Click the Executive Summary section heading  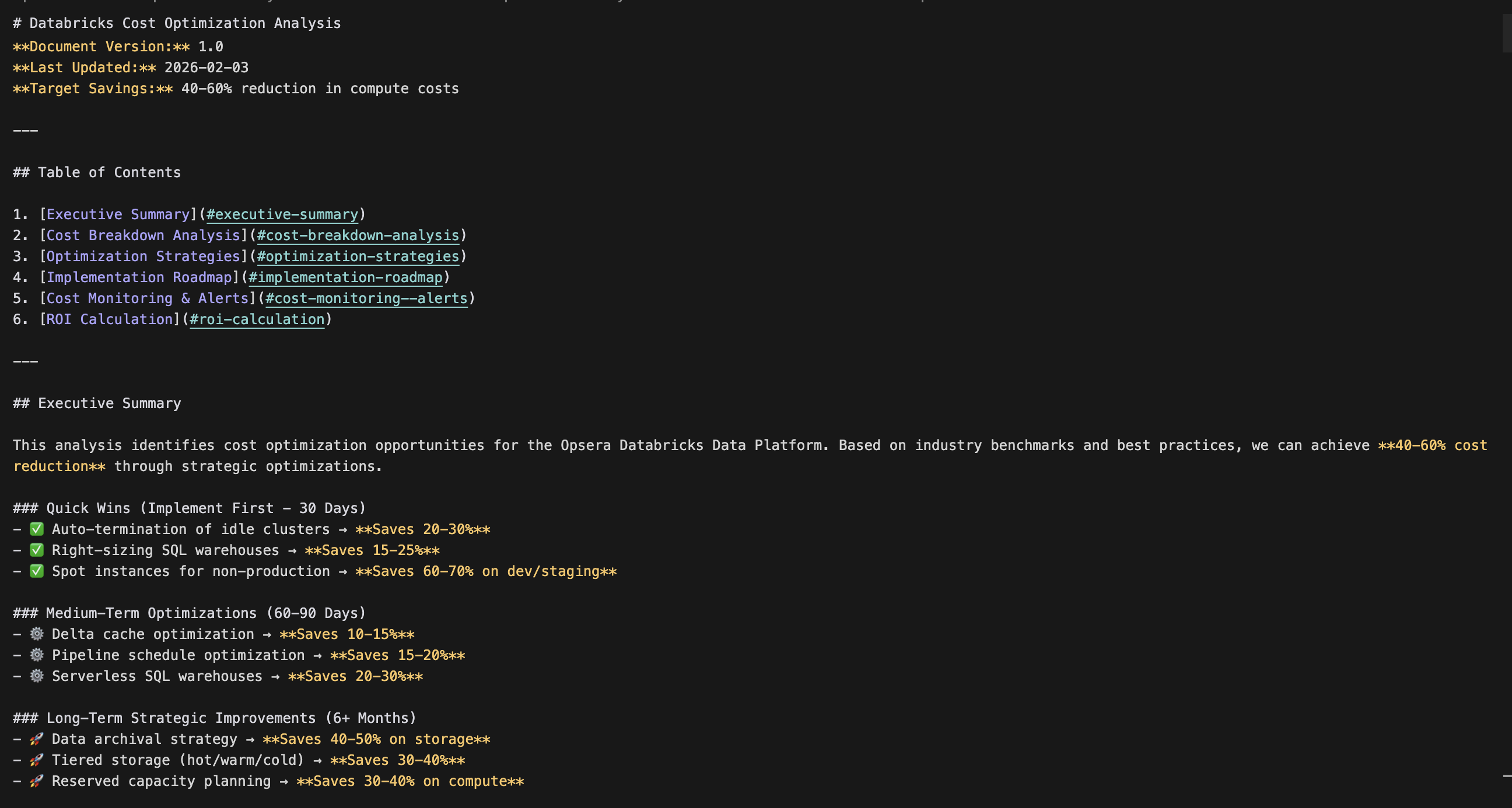pyautogui.click(x=109, y=403)
